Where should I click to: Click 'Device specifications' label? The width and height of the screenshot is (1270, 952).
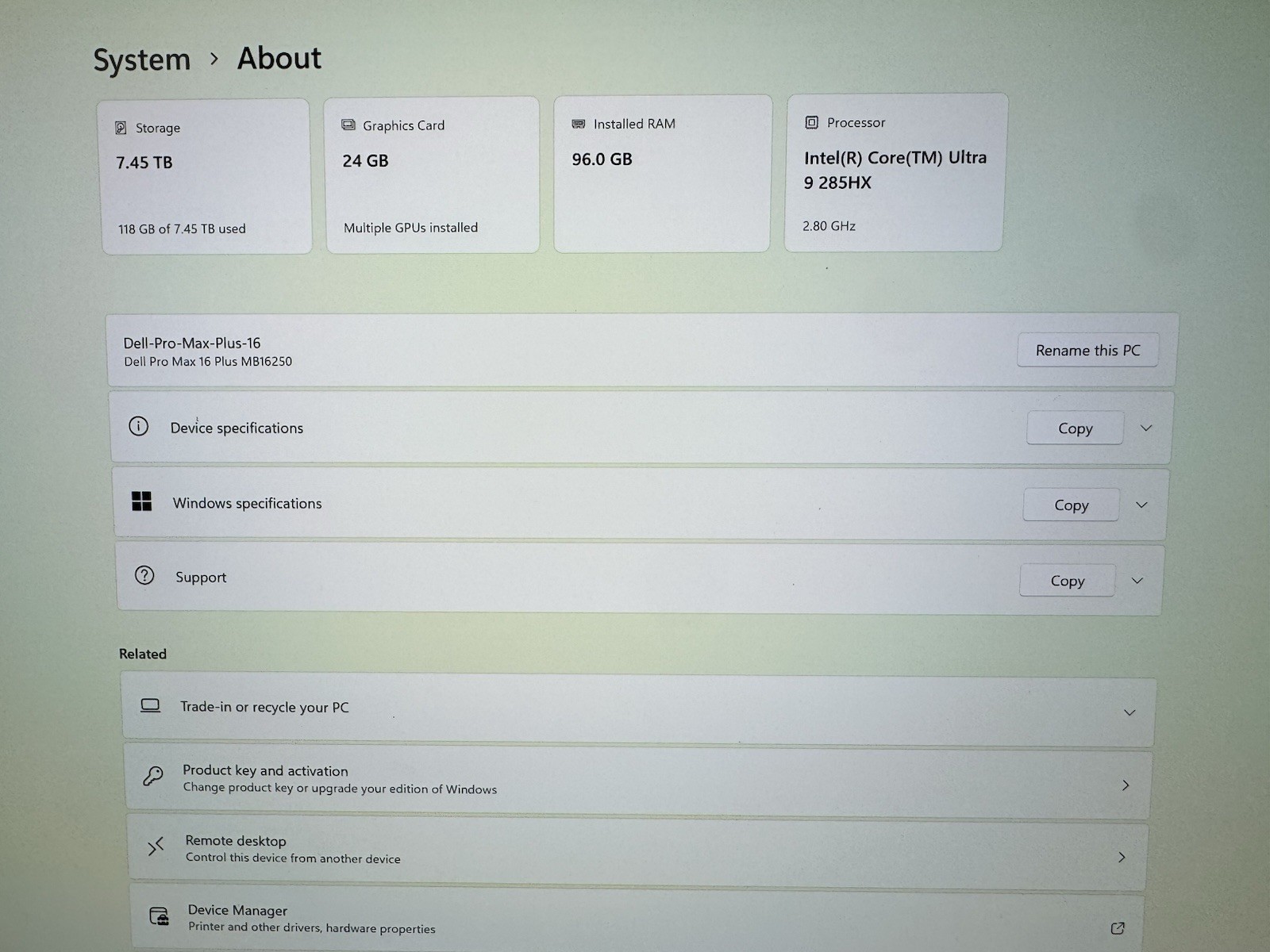[237, 428]
